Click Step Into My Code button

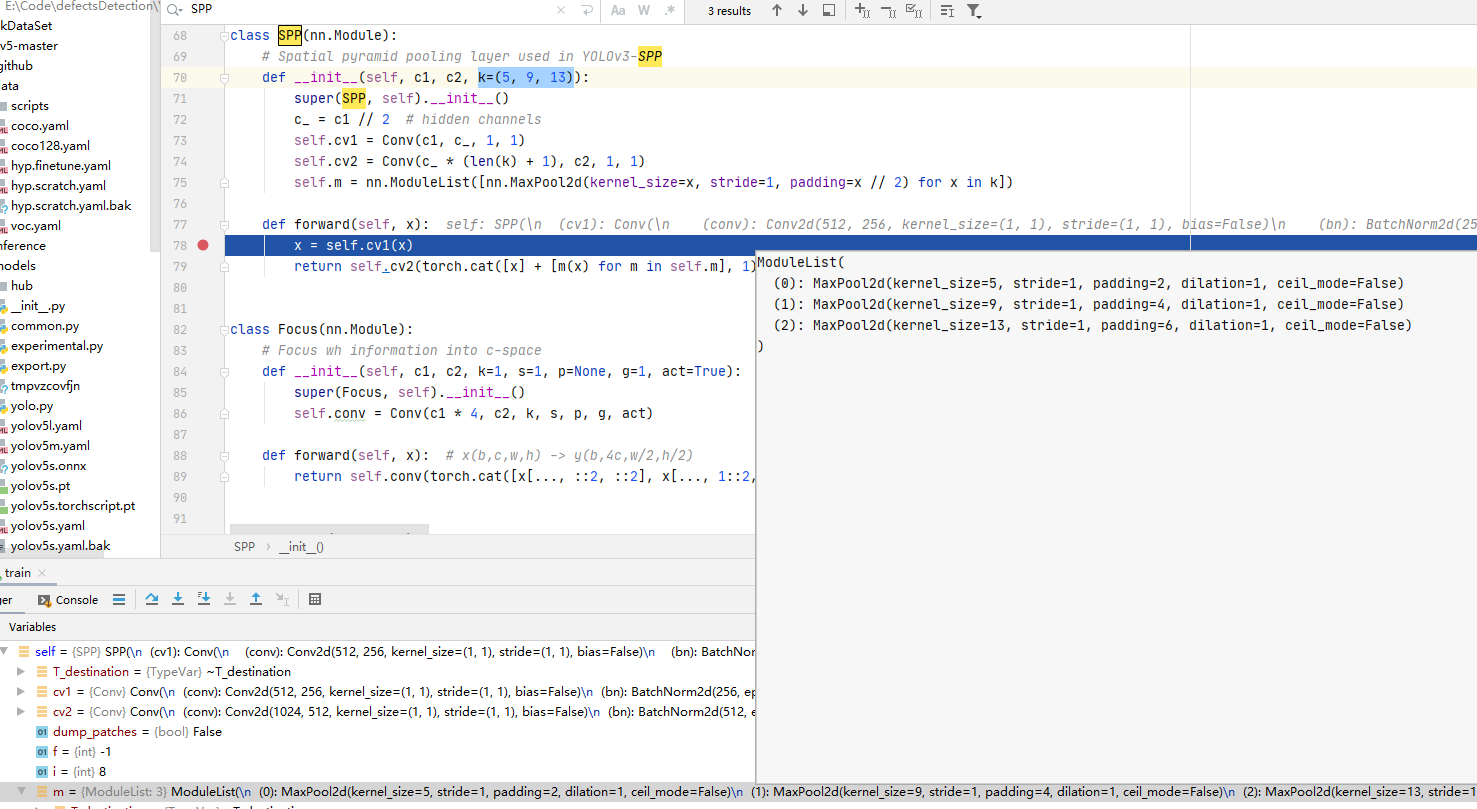point(204,599)
